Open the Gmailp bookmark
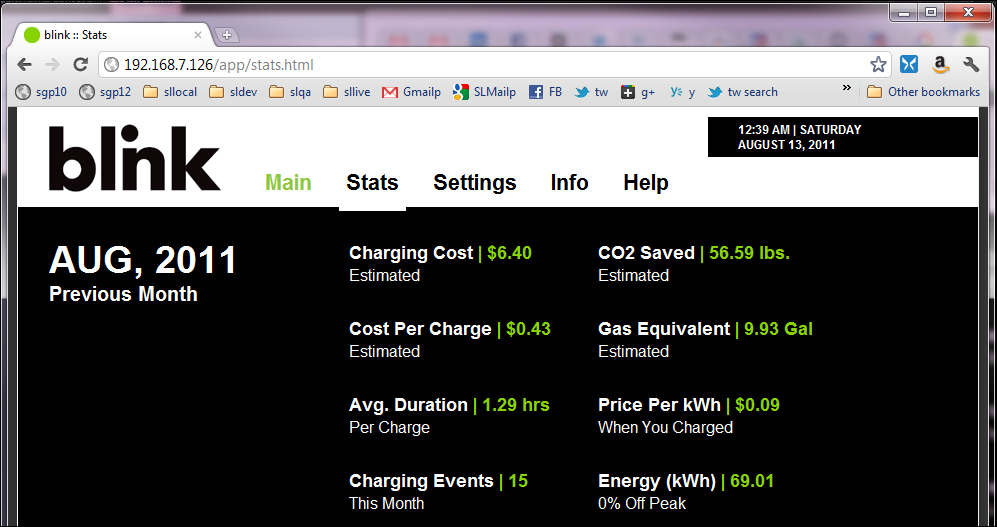Screen dimensions: 997x527 [411, 92]
